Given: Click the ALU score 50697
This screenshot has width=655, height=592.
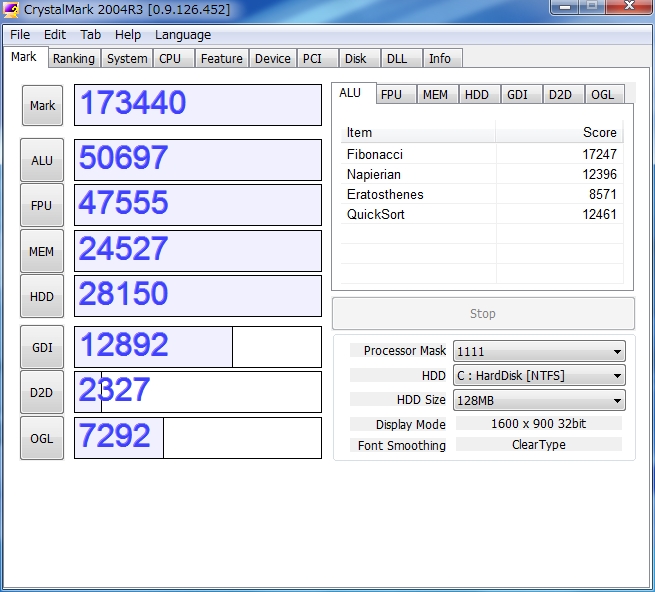Looking at the screenshot, I should (x=198, y=160).
